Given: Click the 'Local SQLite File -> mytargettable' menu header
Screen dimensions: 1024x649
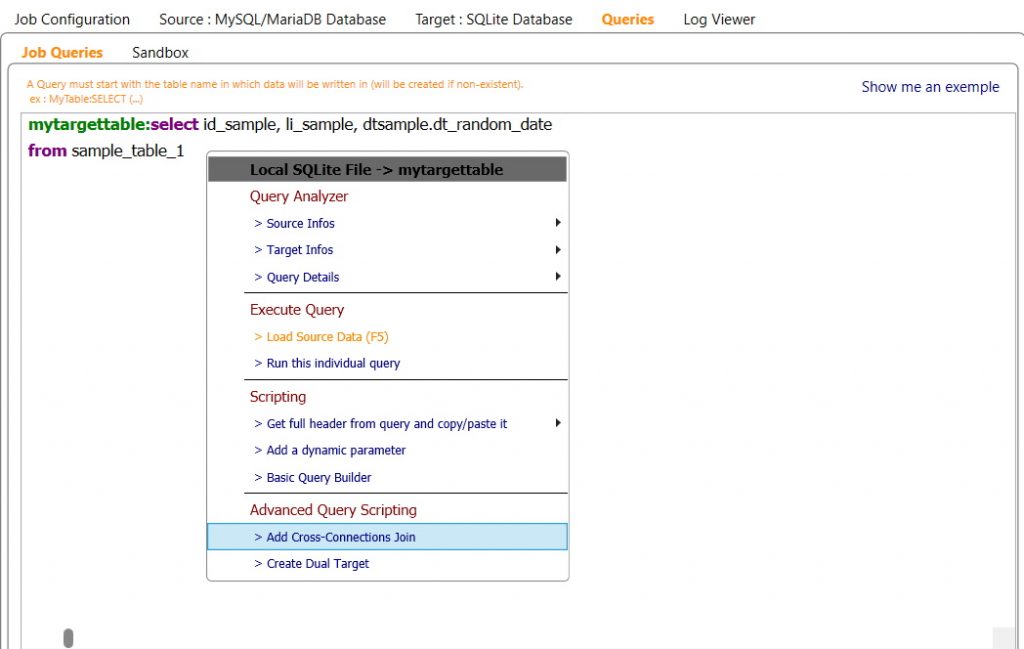Looking at the screenshot, I should [387, 170].
